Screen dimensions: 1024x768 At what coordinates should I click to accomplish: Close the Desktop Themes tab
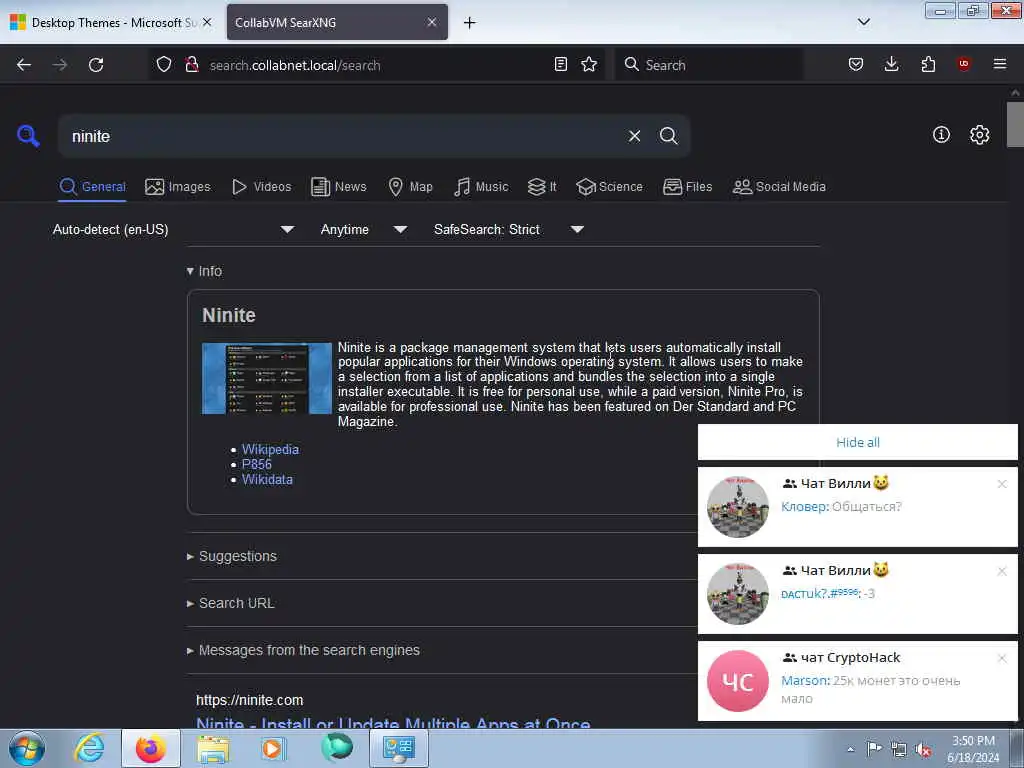pos(207,22)
